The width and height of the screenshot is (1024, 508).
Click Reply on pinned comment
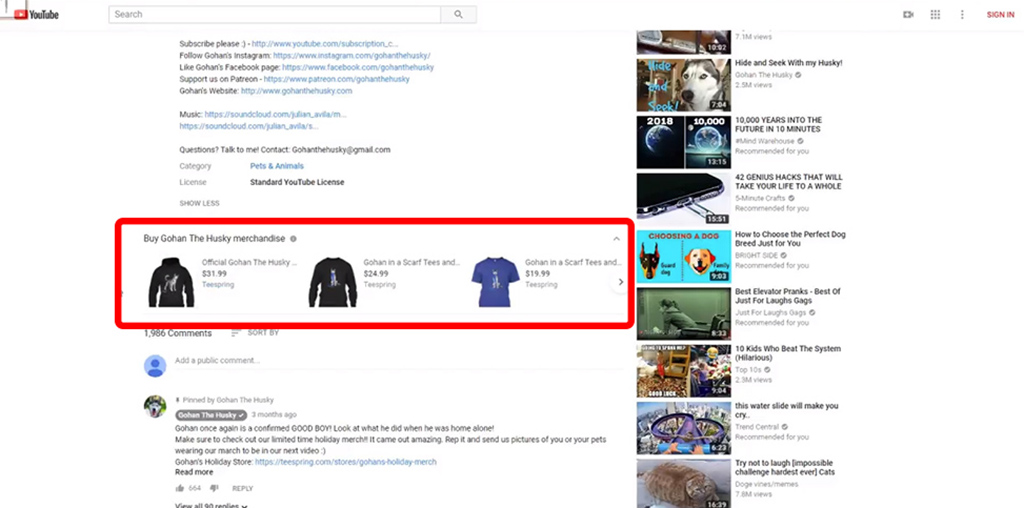coord(242,488)
